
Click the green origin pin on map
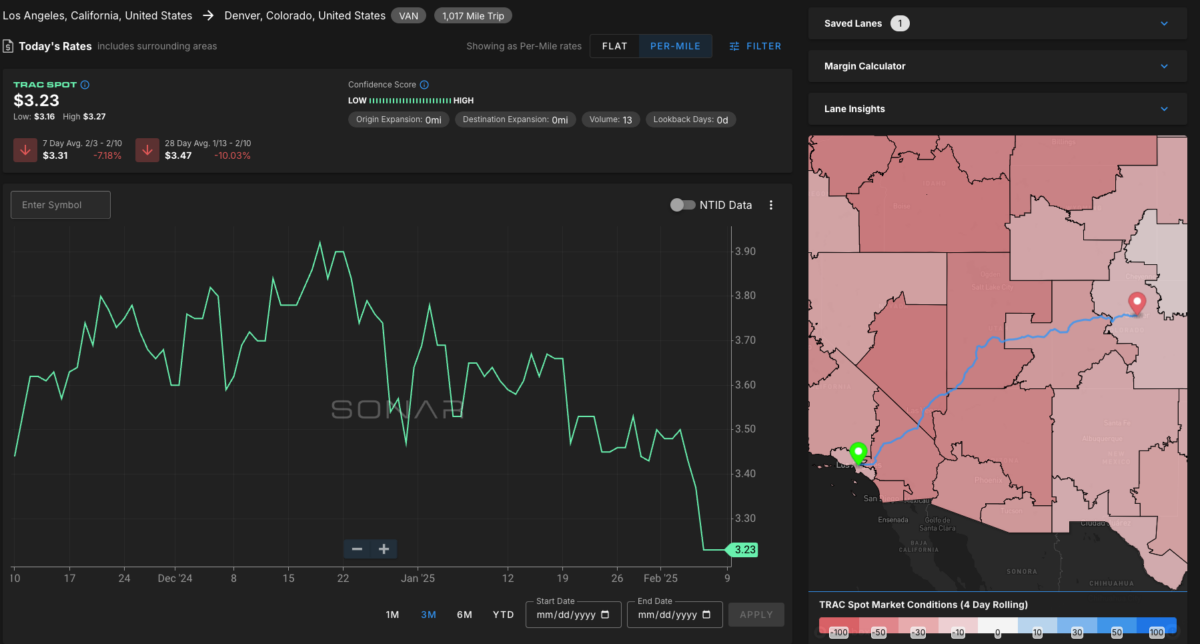click(x=857, y=455)
